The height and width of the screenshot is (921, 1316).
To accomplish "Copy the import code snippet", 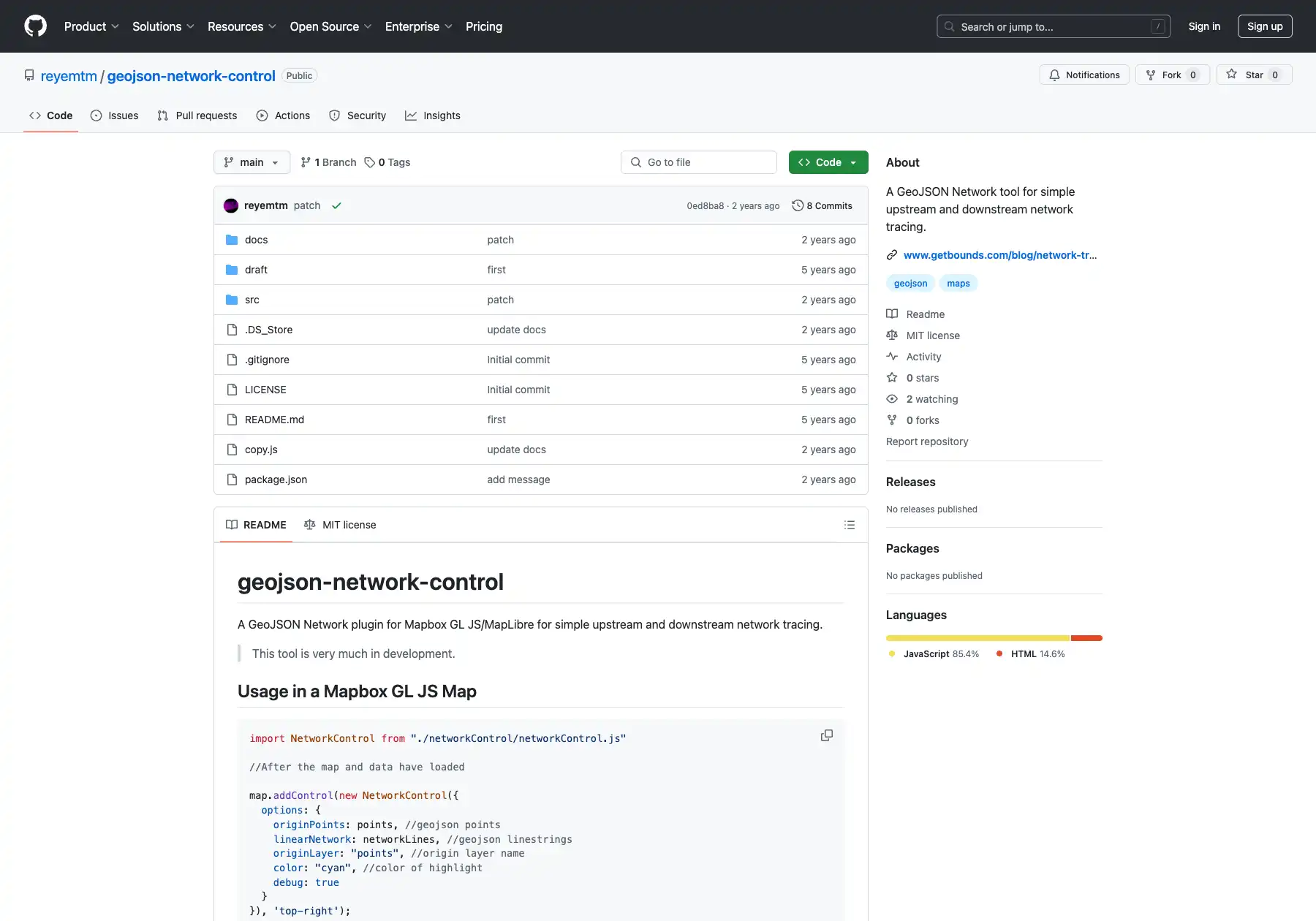I will coord(826,735).
